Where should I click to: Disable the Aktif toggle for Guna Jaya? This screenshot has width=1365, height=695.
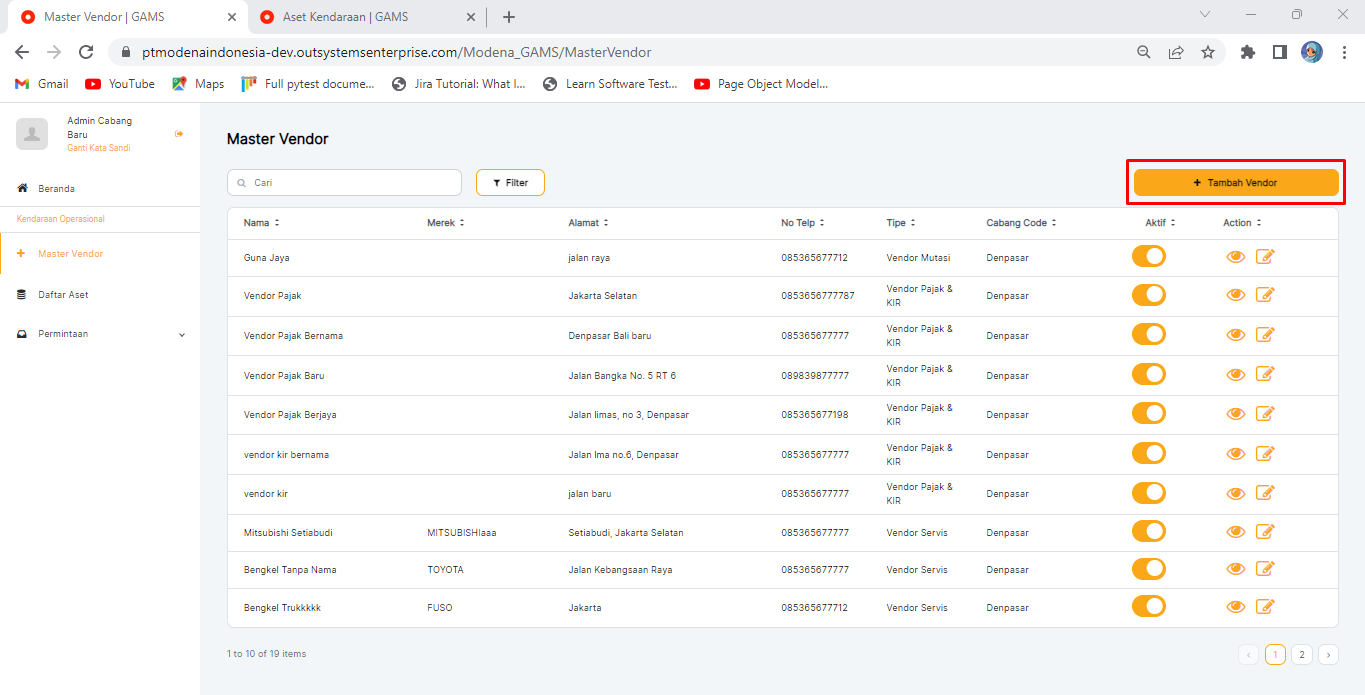[1149, 256]
